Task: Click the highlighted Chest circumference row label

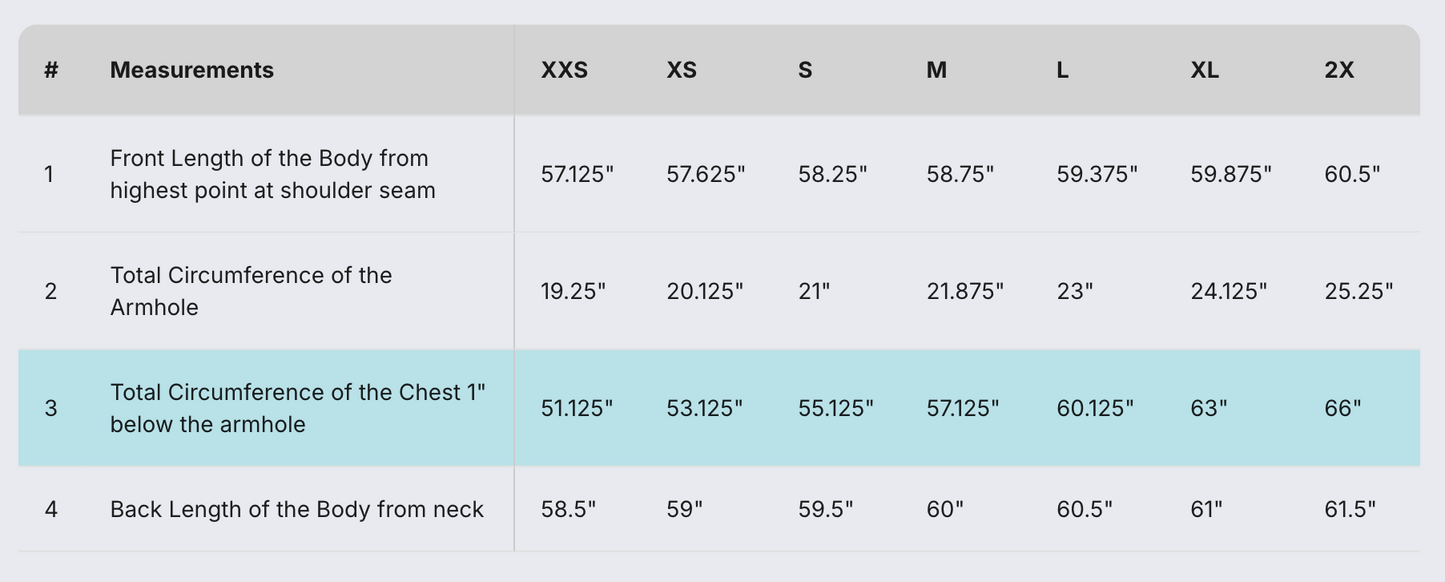Action: coord(297,408)
